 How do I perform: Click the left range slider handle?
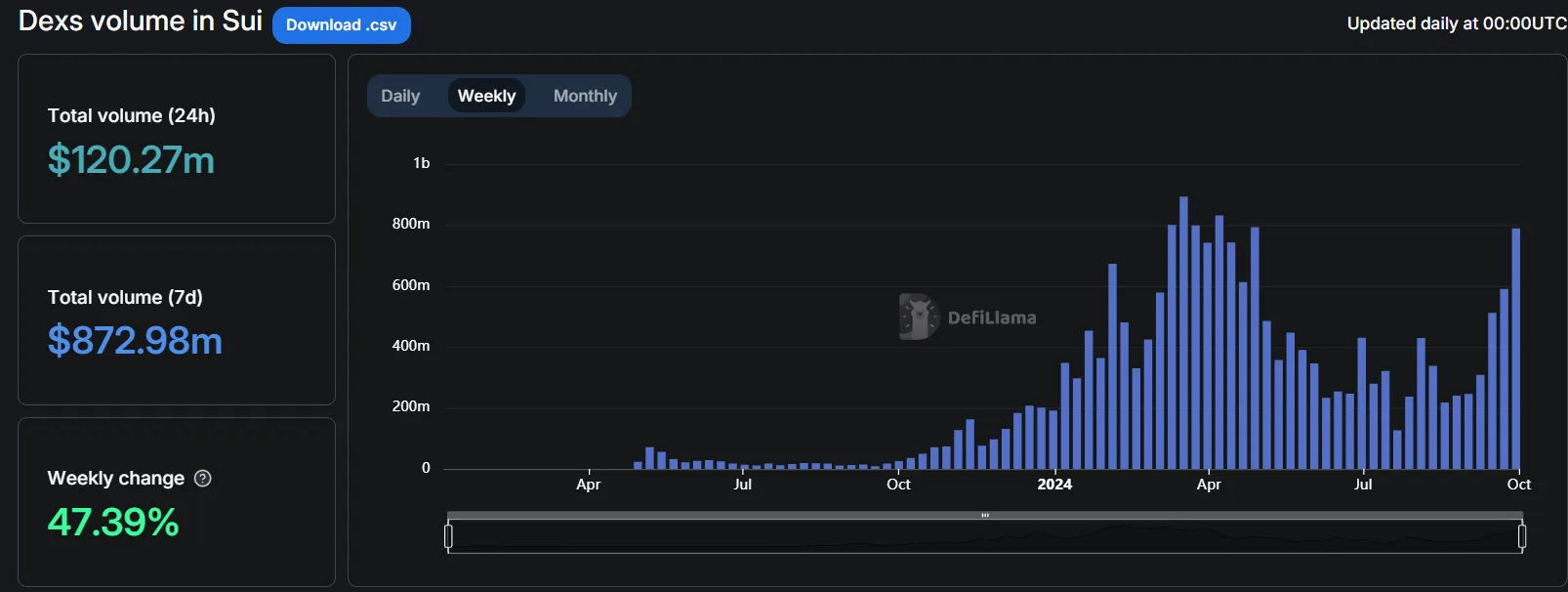click(448, 536)
